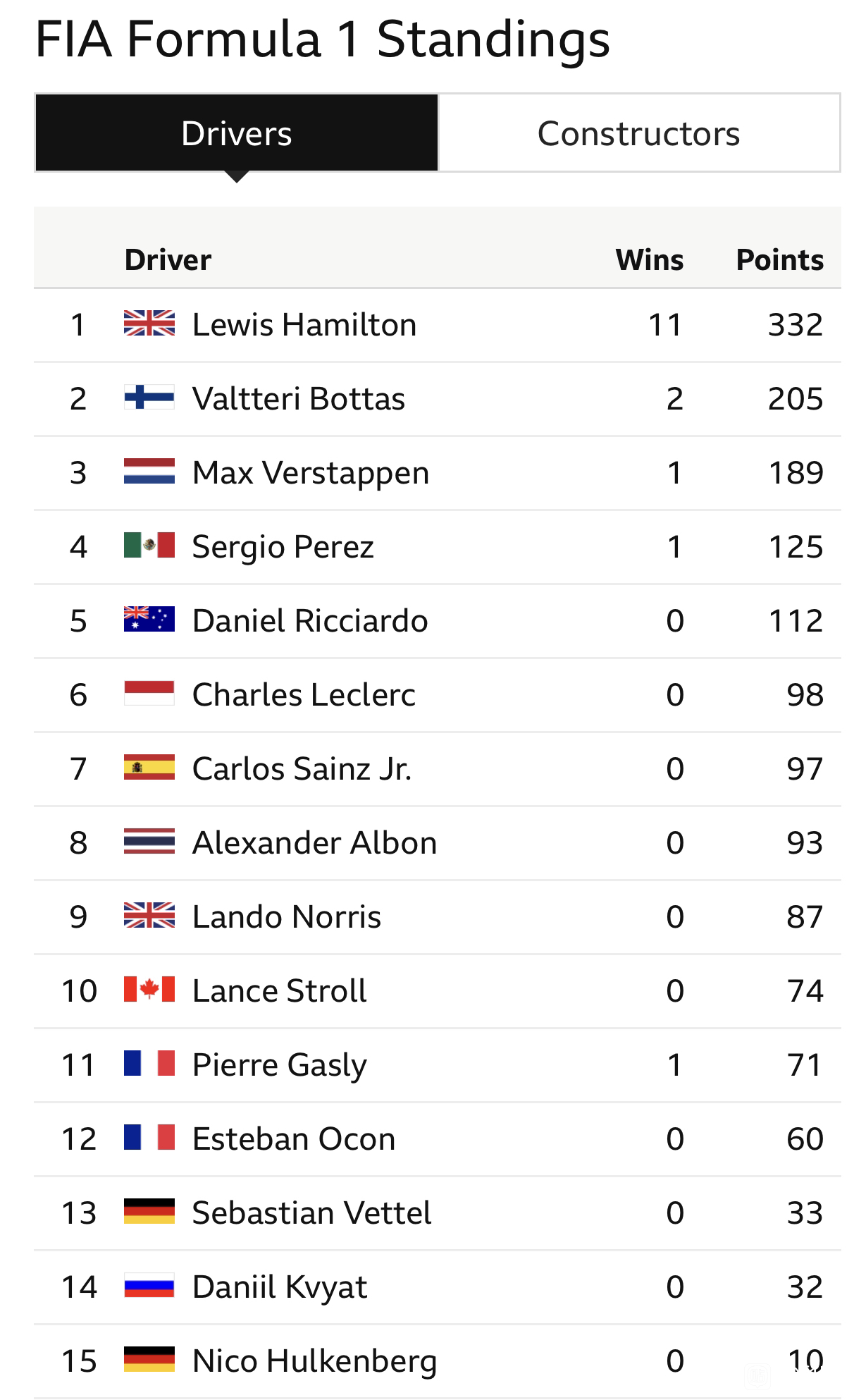Click the Thai flag beside Alexander Albon
The width and height of the screenshot is (854, 1400).
(149, 841)
